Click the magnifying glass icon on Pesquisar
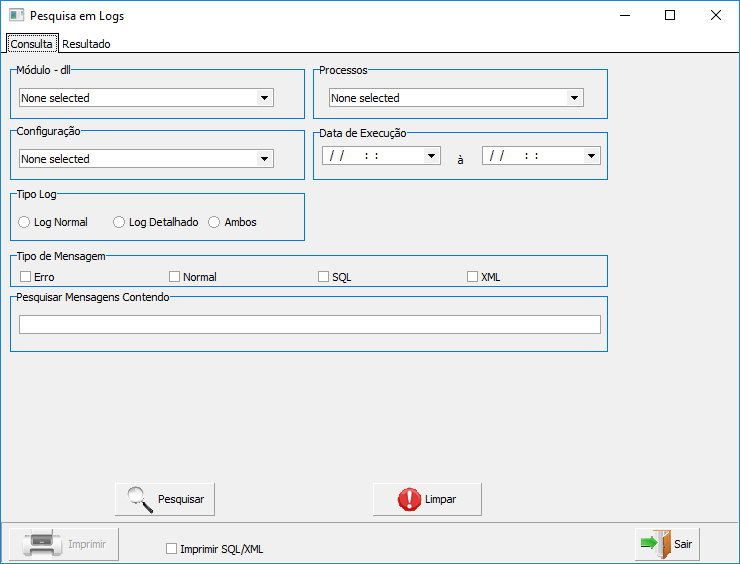Image resolution: width=740 pixels, height=564 pixels. 140,499
